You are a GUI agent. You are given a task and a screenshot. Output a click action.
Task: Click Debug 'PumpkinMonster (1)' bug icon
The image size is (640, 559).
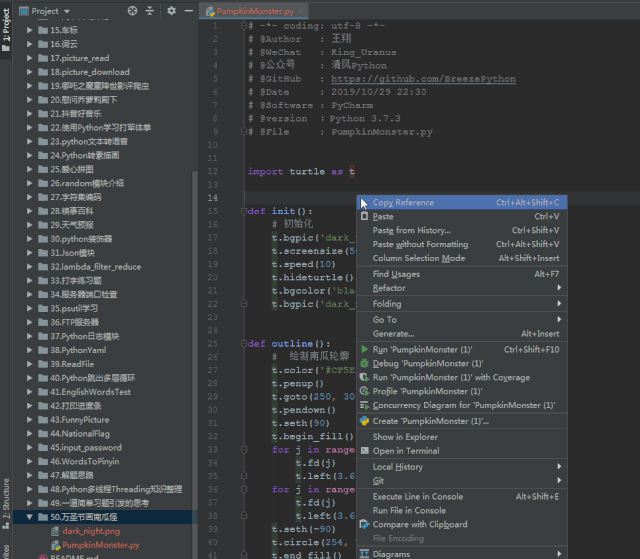[x=364, y=363]
